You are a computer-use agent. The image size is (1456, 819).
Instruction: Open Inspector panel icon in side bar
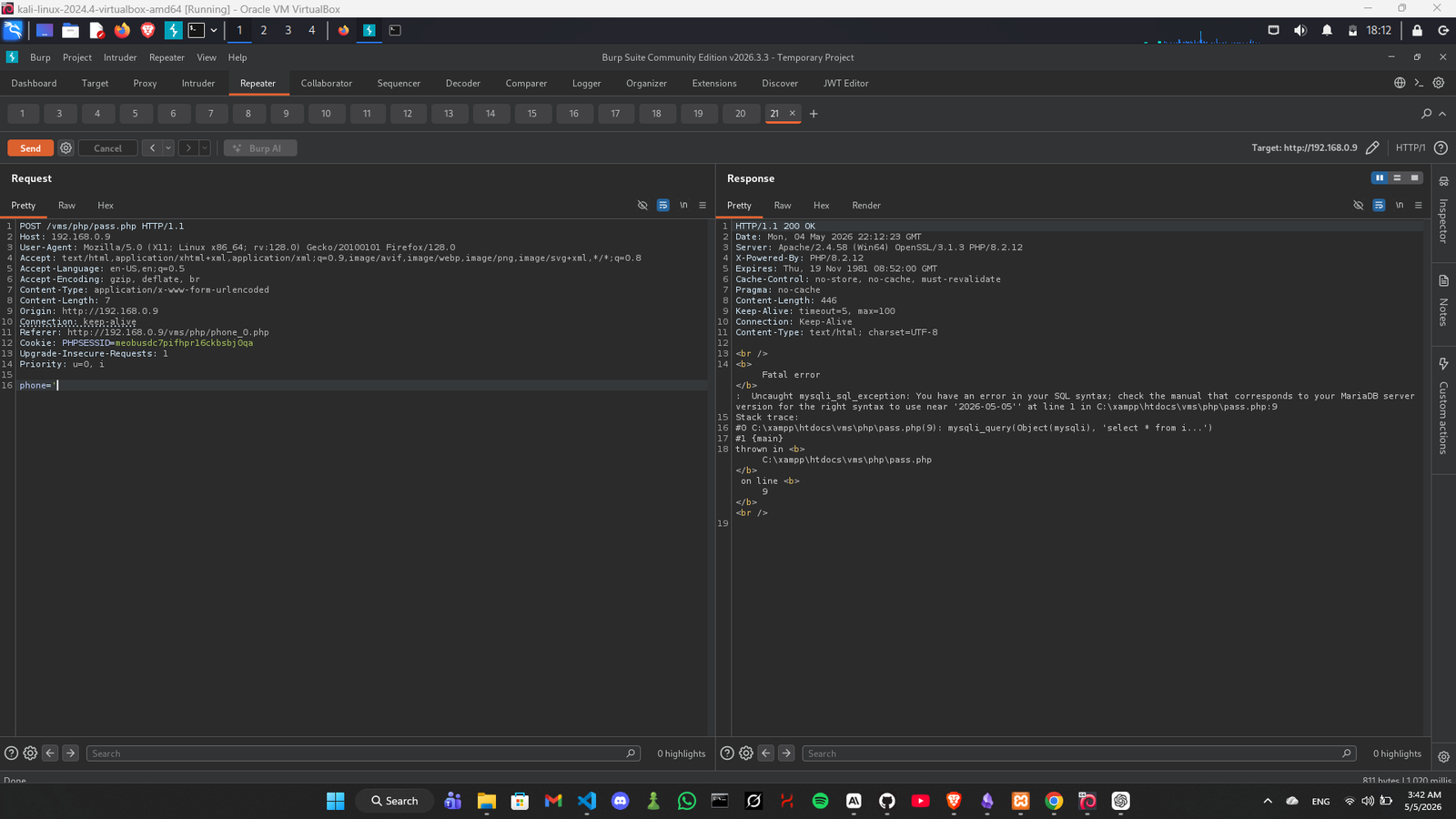point(1443,182)
